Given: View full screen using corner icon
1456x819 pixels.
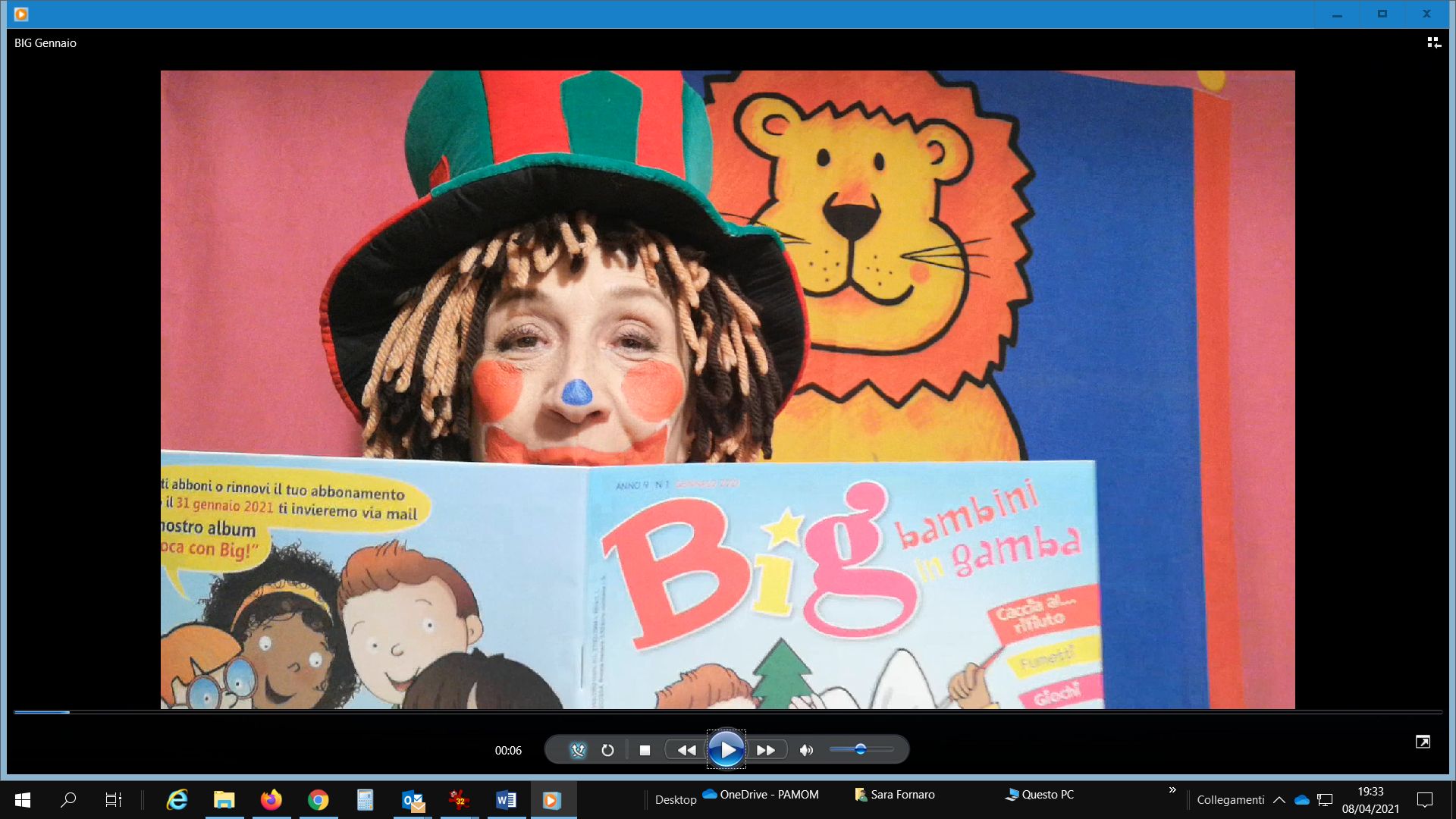Looking at the screenshot, I should [1423, 742].
